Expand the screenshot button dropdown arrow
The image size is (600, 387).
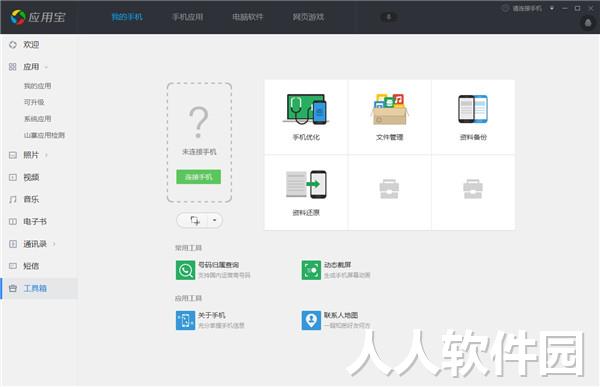[x=214, y=220]
